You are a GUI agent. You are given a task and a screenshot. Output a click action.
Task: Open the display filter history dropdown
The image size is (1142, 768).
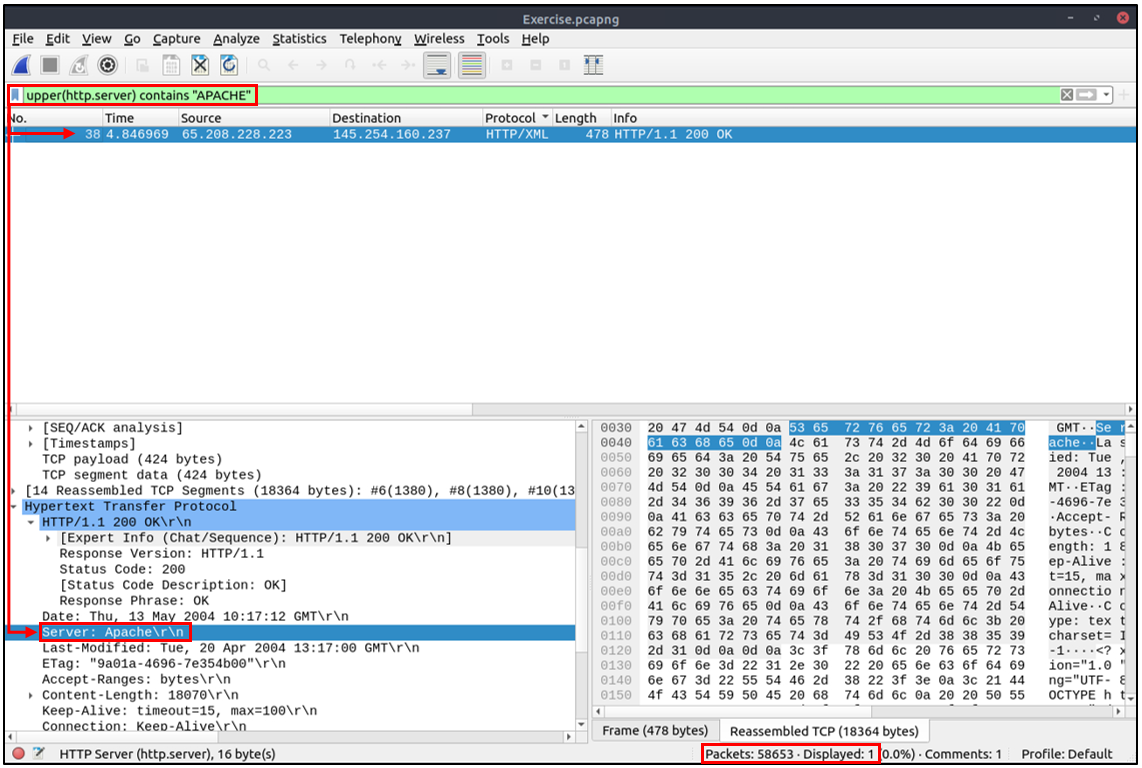[1106, 95]
